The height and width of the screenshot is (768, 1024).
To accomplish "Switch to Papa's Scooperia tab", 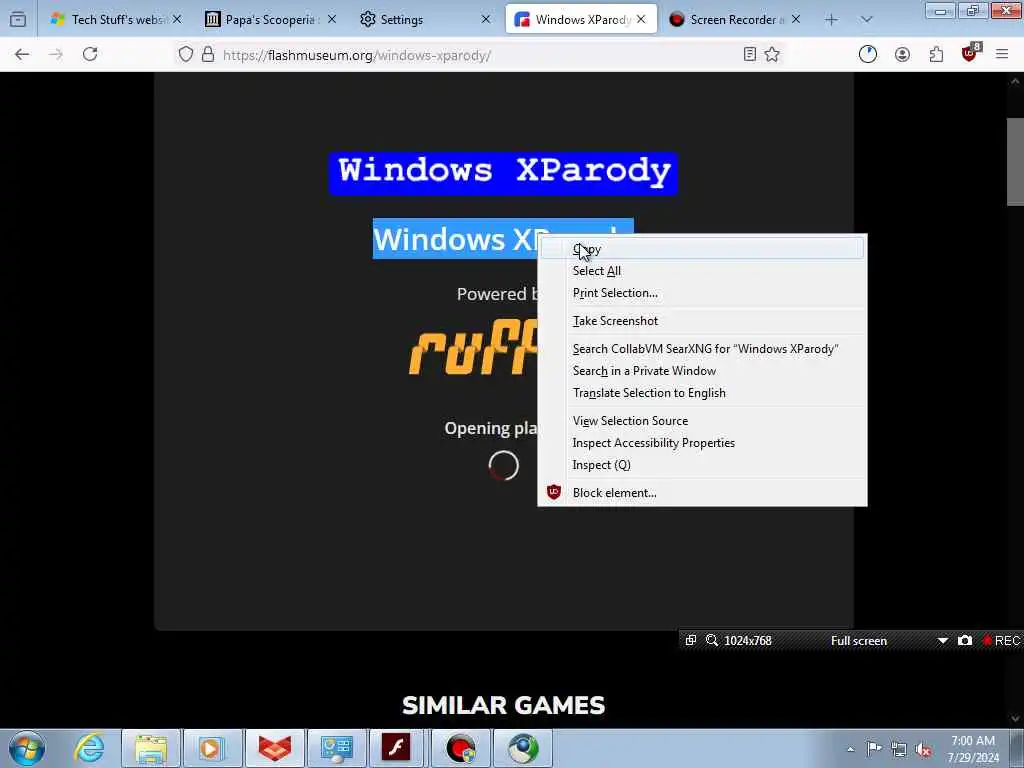I will (262, 20).
